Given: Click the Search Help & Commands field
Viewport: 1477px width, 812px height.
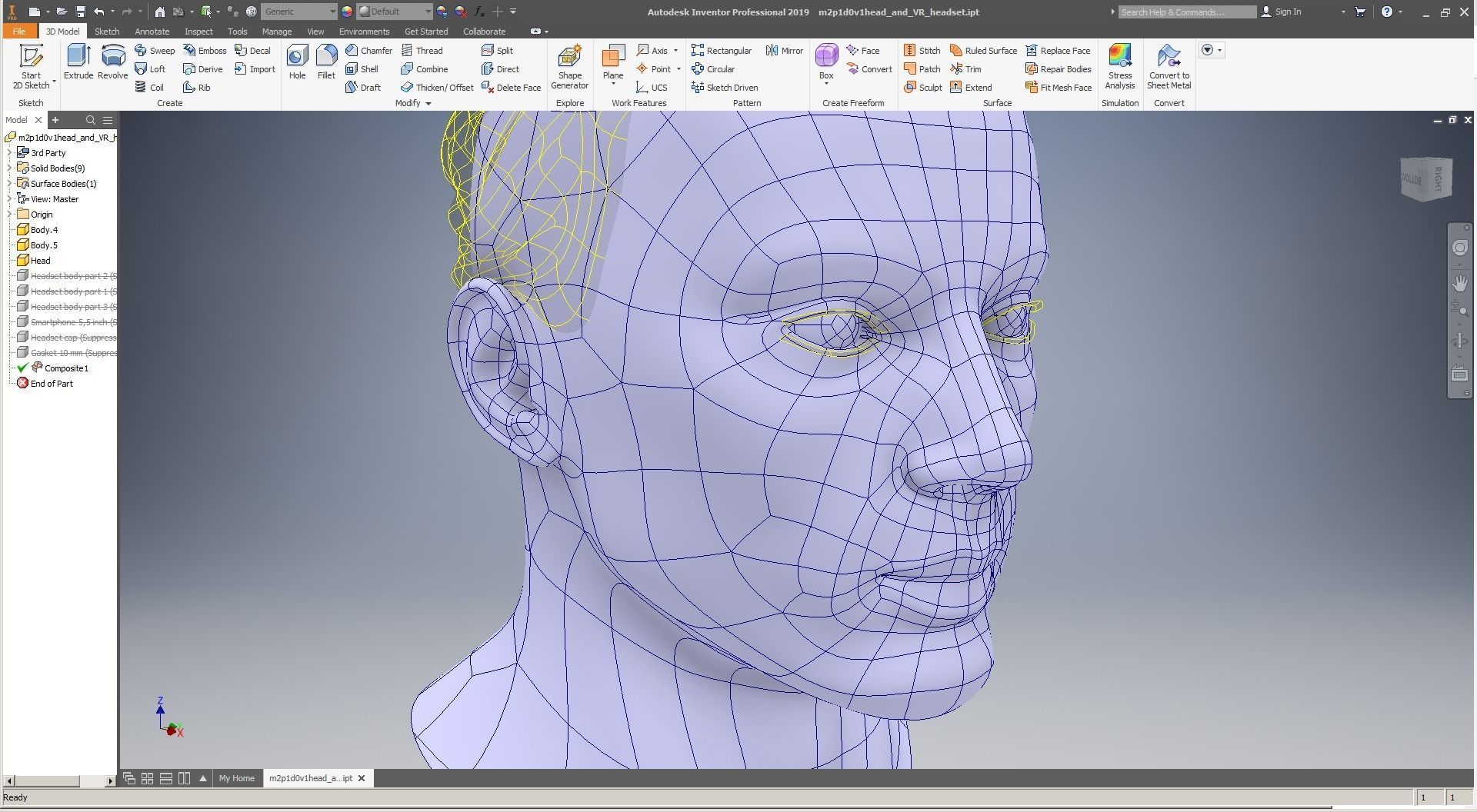Looking at the screenshot, I should click(x=1187, y=12).
